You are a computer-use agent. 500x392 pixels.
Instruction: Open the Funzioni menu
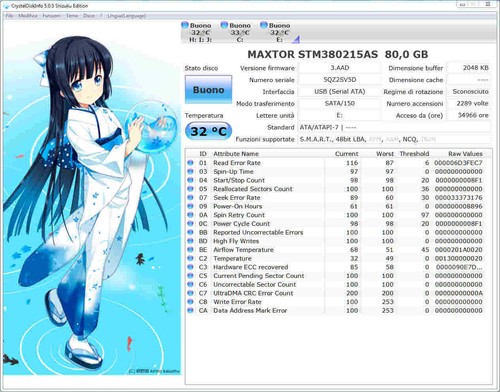click(x=52, y=16)
